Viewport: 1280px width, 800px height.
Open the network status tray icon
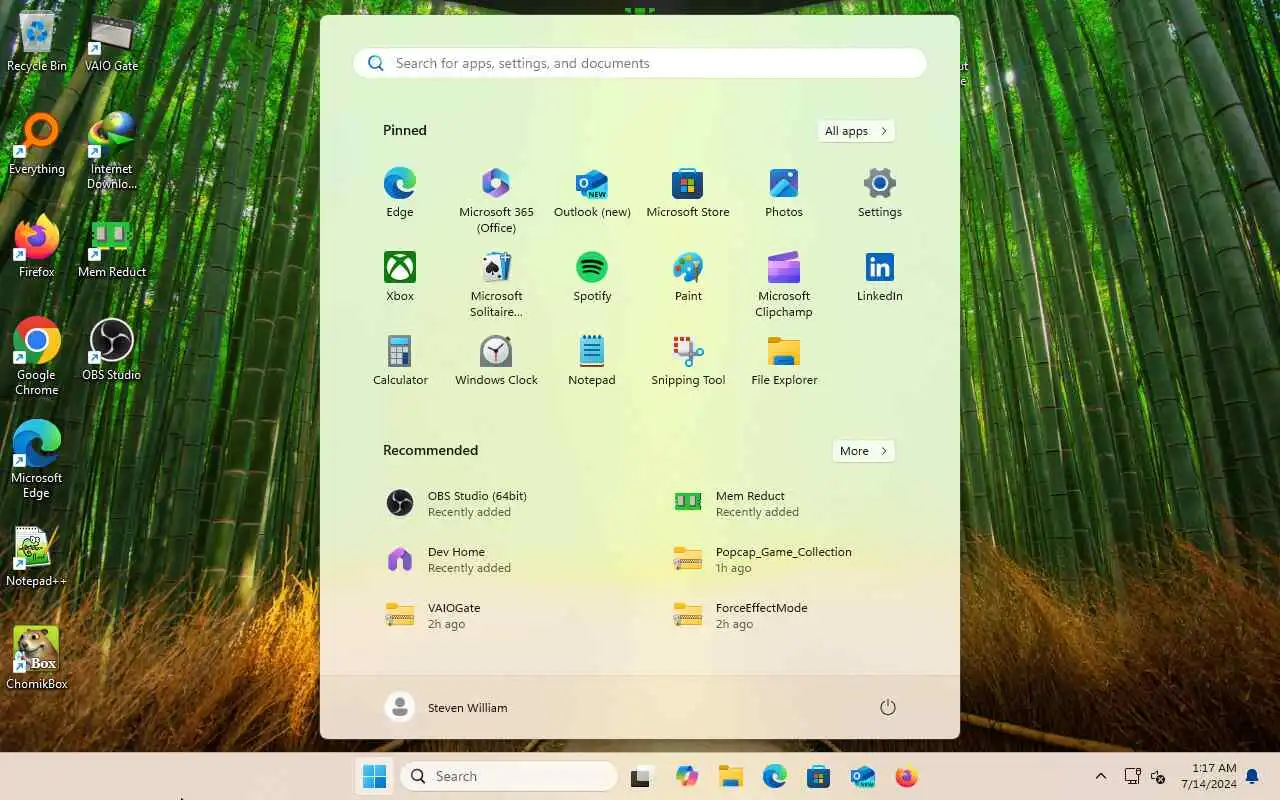pos(1132,776)
